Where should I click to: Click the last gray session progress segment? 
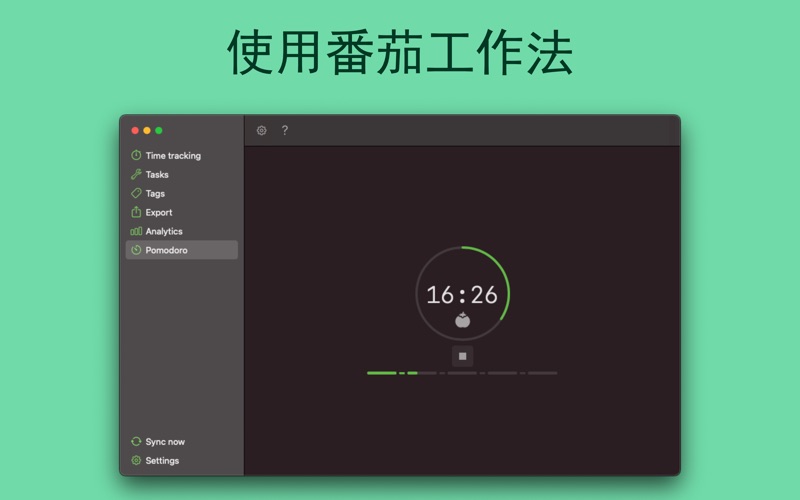(x=542, y=373)
